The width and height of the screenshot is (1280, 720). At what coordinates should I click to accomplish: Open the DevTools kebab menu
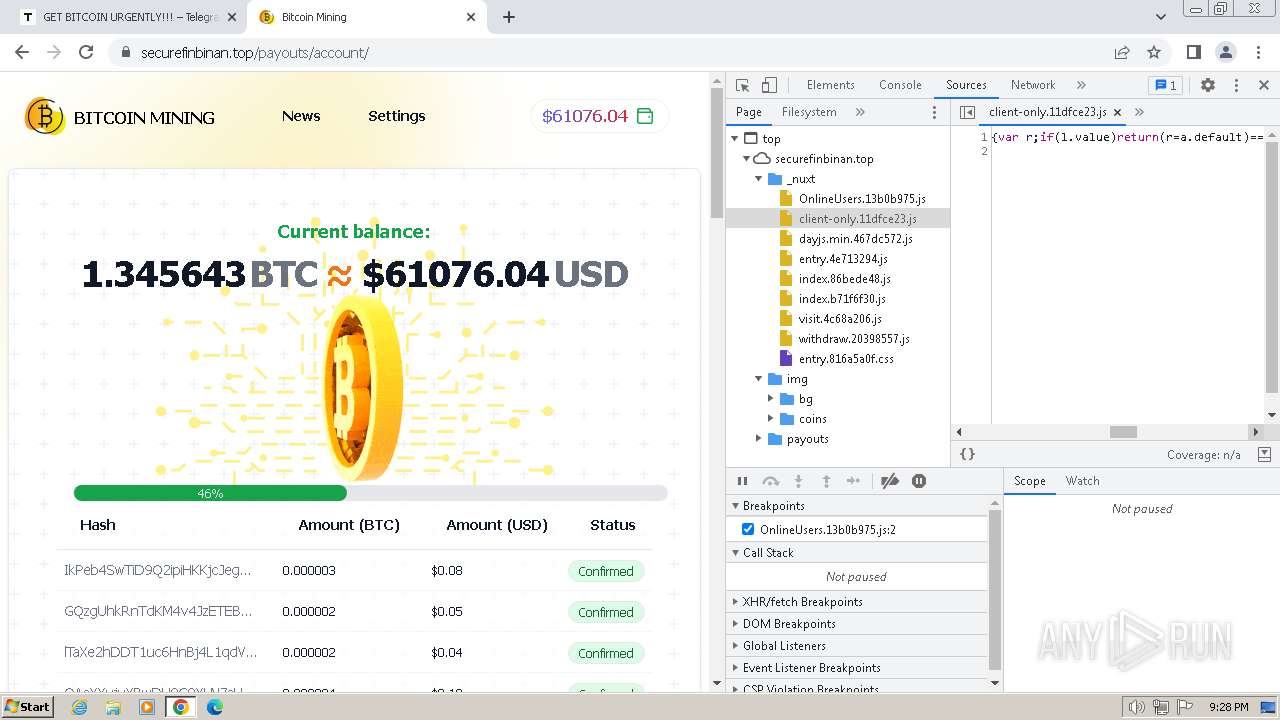[x=1236, y=85]
